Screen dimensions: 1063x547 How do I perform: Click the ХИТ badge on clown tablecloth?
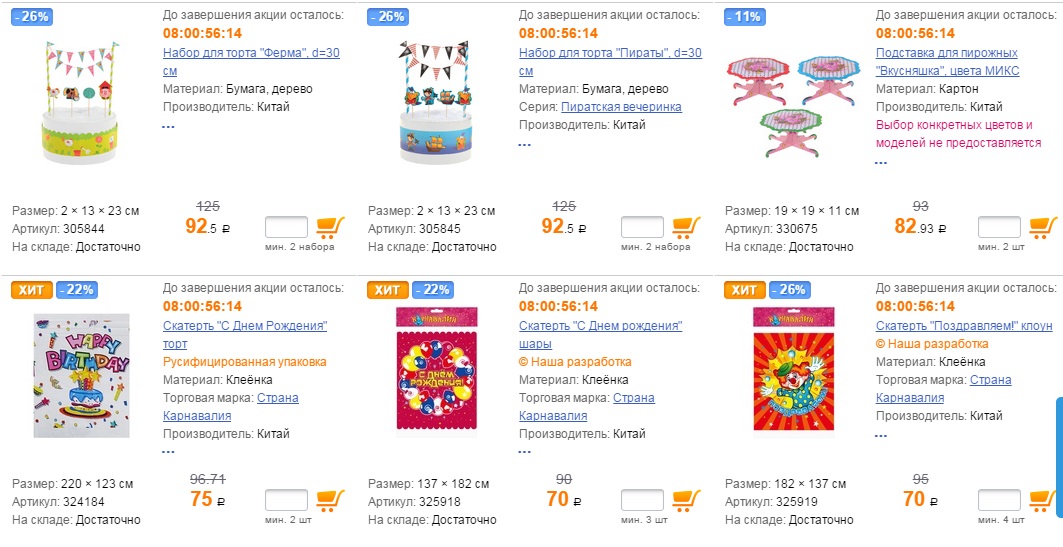coord(744,290)
